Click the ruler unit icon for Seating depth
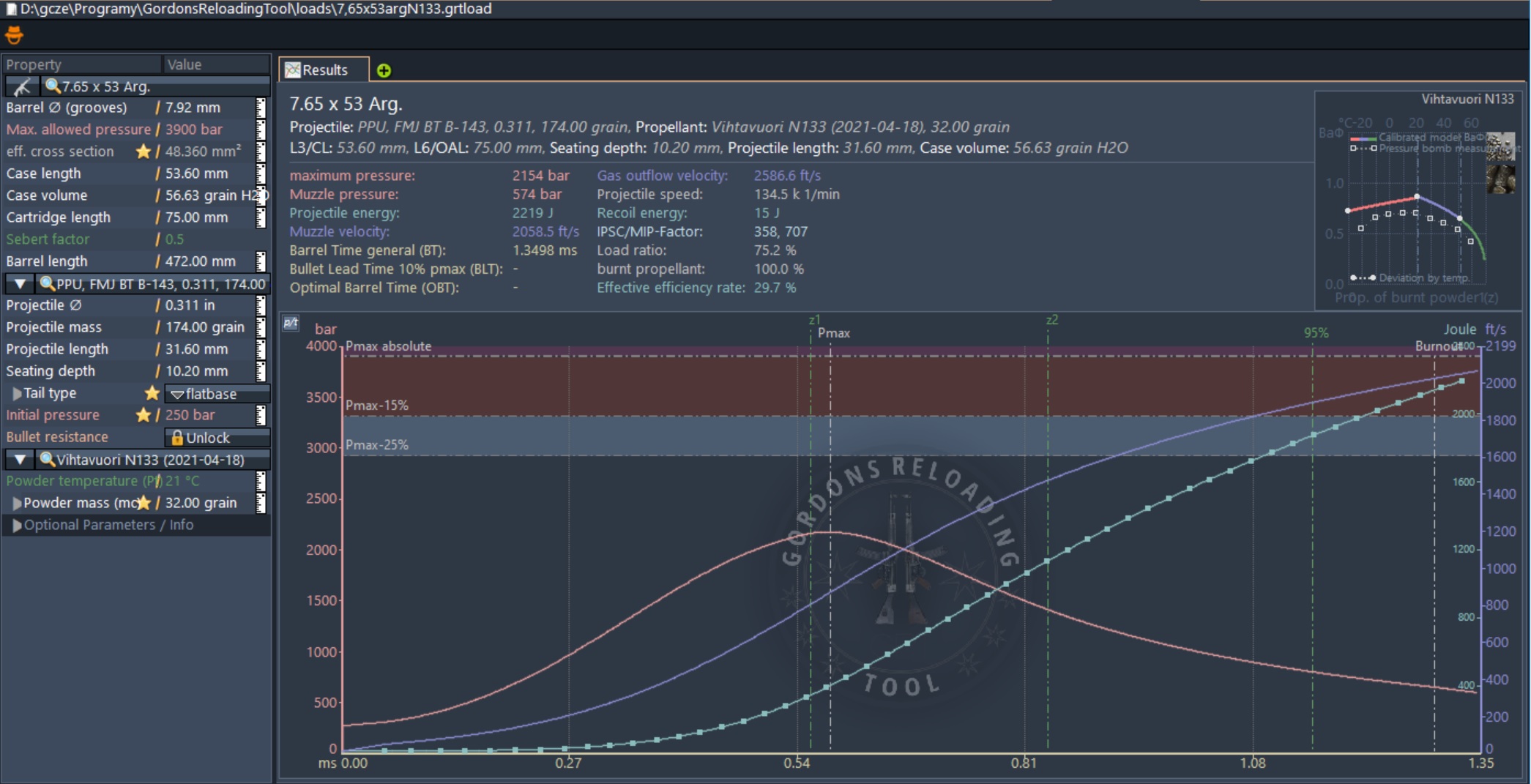This screenshot has height=784, width=1531. 261,371
